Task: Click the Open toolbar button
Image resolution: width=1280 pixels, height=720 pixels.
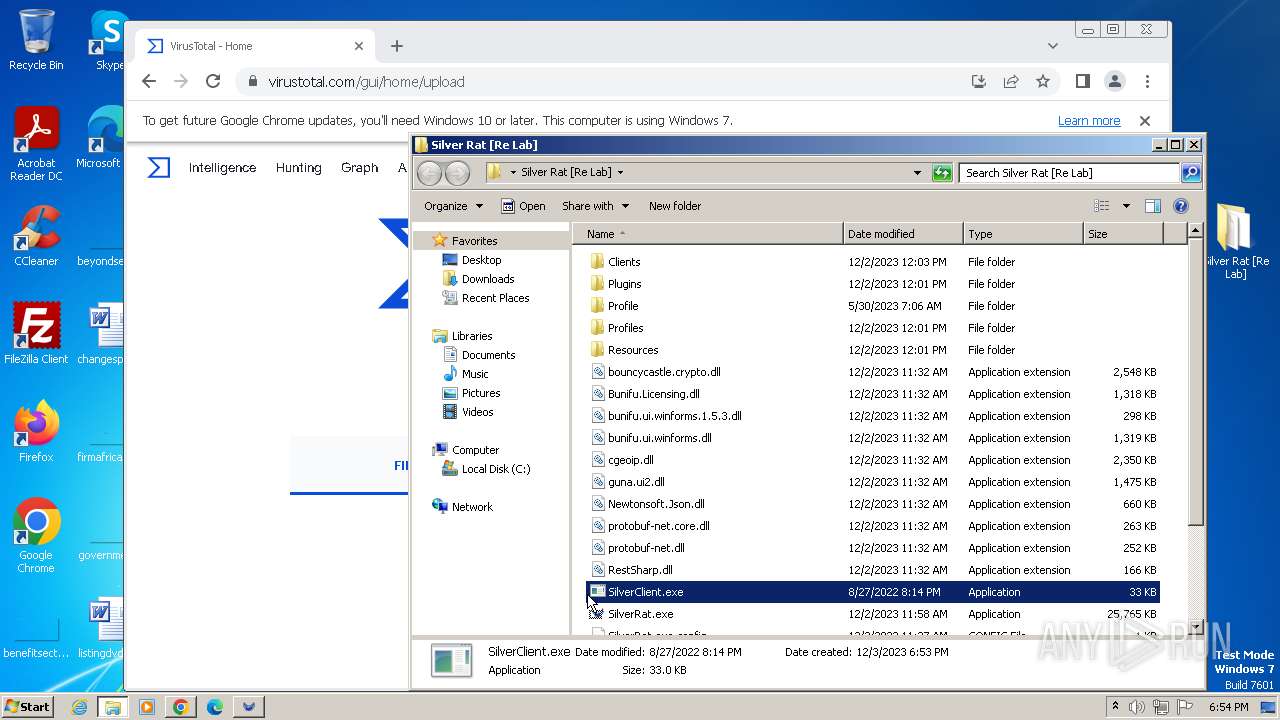Action: coord(523,206)
